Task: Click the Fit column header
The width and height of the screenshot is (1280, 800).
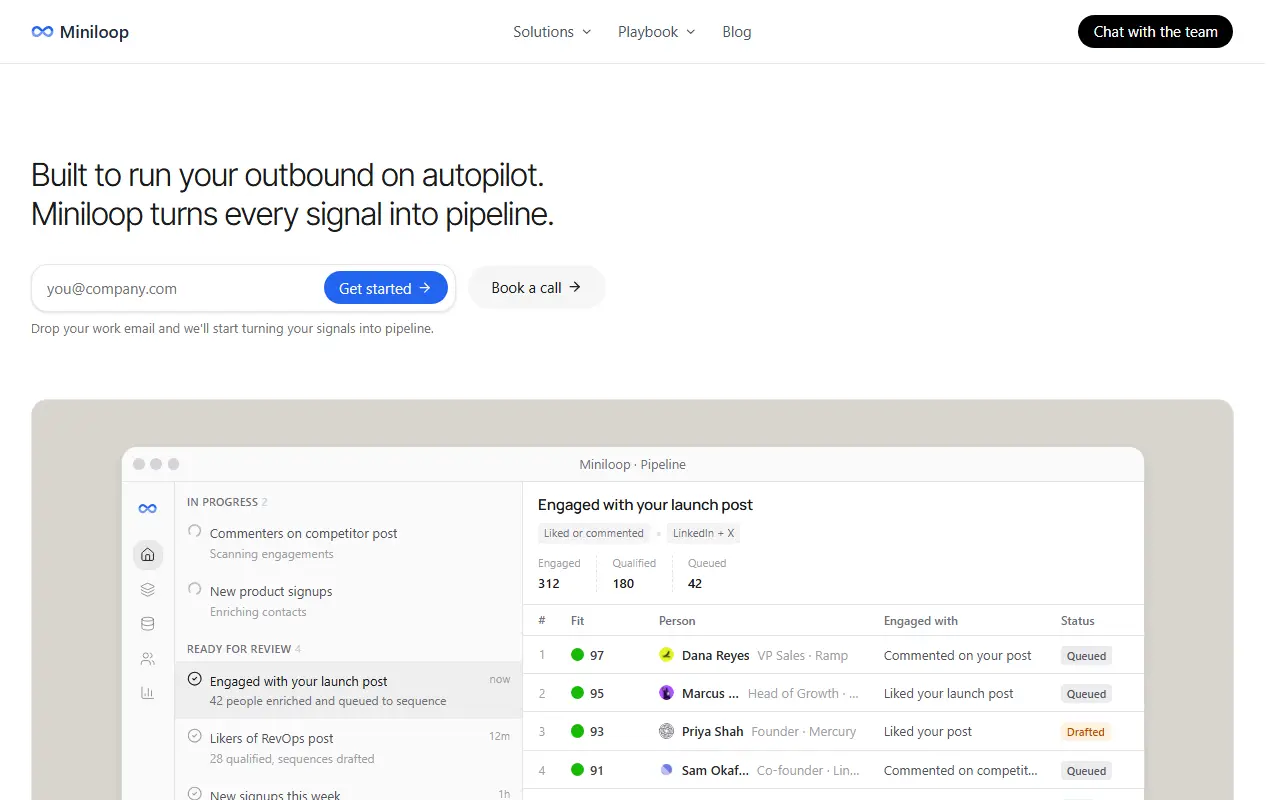Action: pos(577,621)
